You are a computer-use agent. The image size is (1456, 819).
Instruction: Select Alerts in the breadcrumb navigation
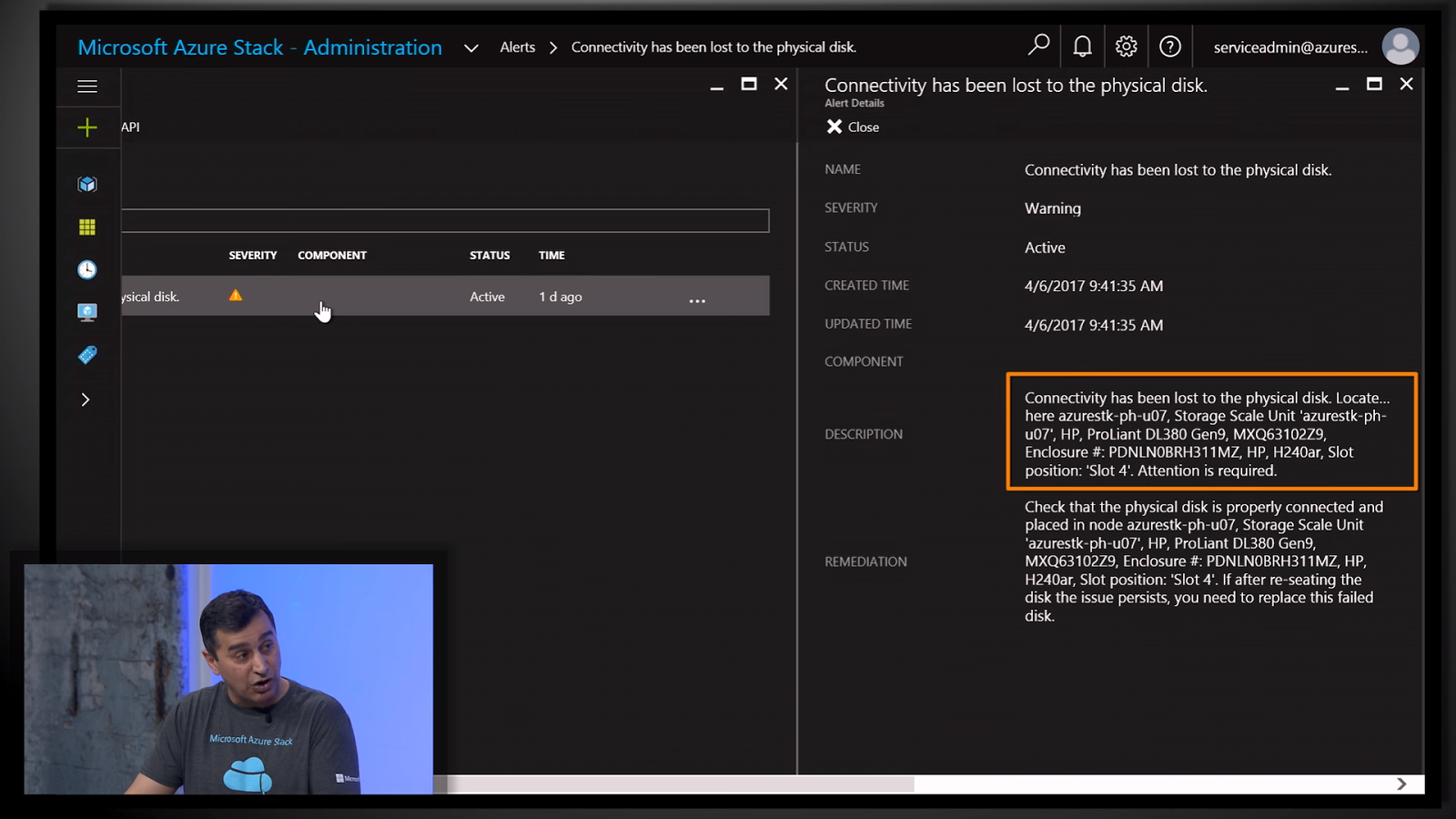[x=517, y=47]
